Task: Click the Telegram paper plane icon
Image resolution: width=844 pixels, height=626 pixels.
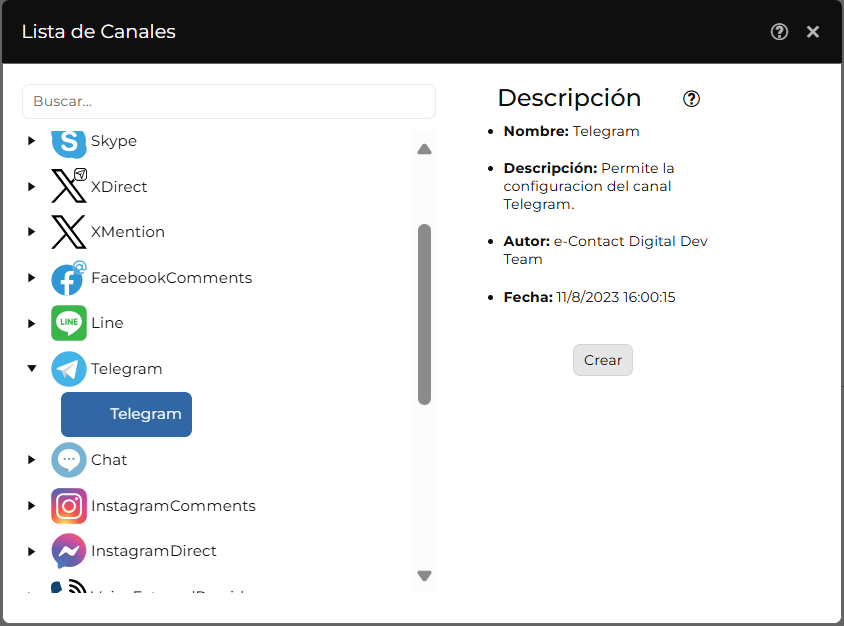Action: tap(69, 369)
